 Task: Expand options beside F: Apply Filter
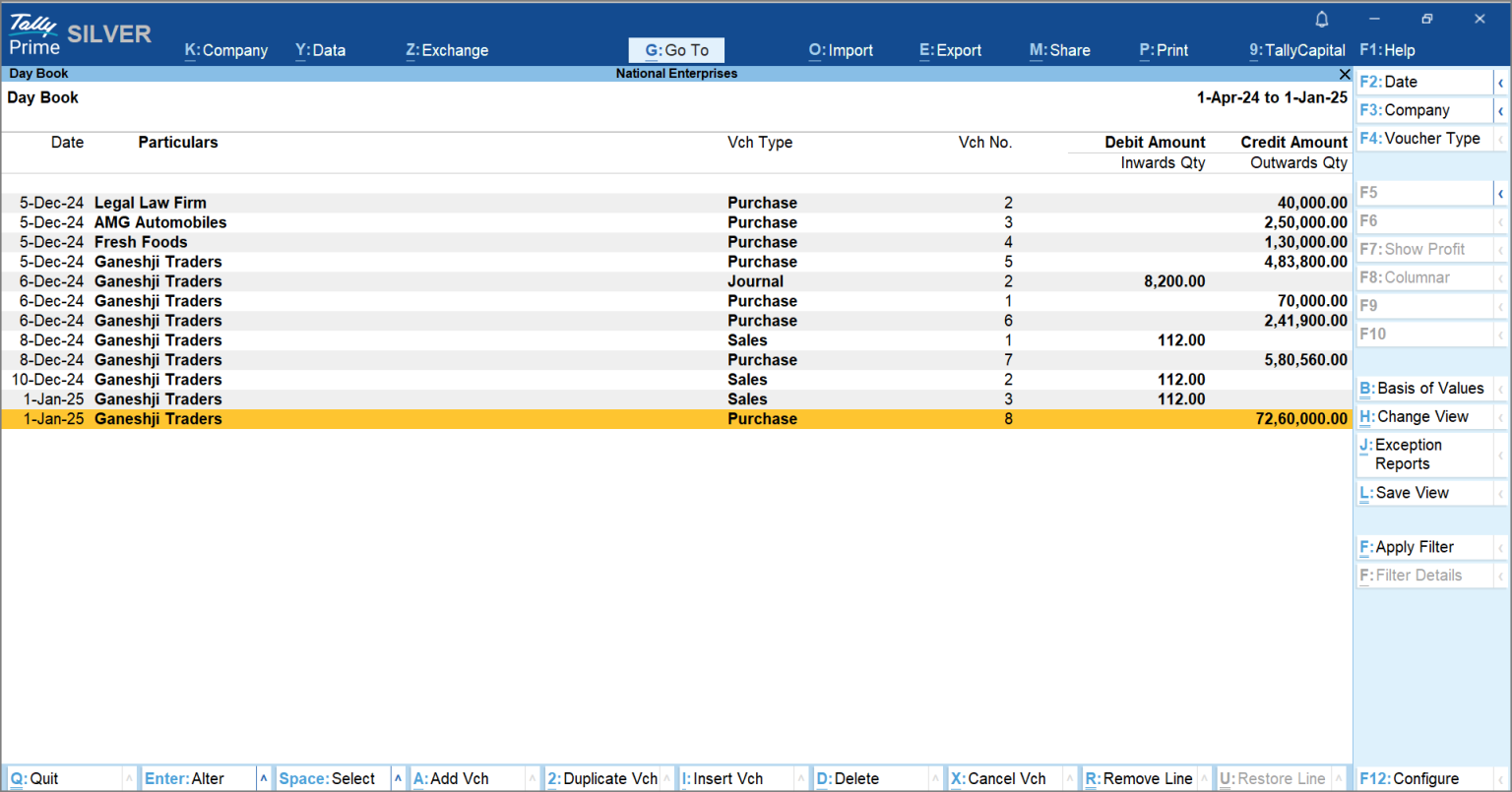pos(1502,547)
